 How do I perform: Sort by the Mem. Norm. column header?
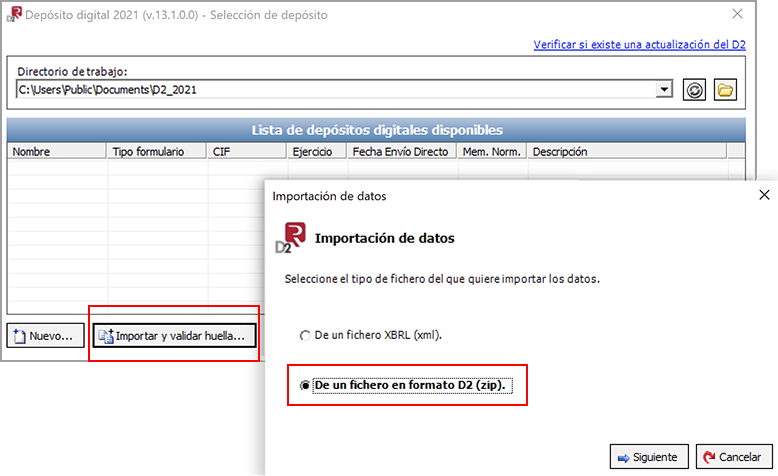tap(492, 151)
